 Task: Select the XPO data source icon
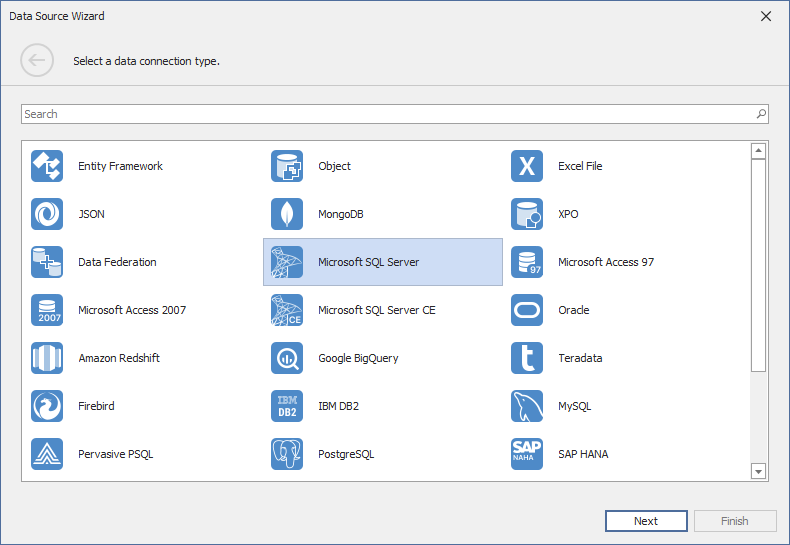[526, 214]
